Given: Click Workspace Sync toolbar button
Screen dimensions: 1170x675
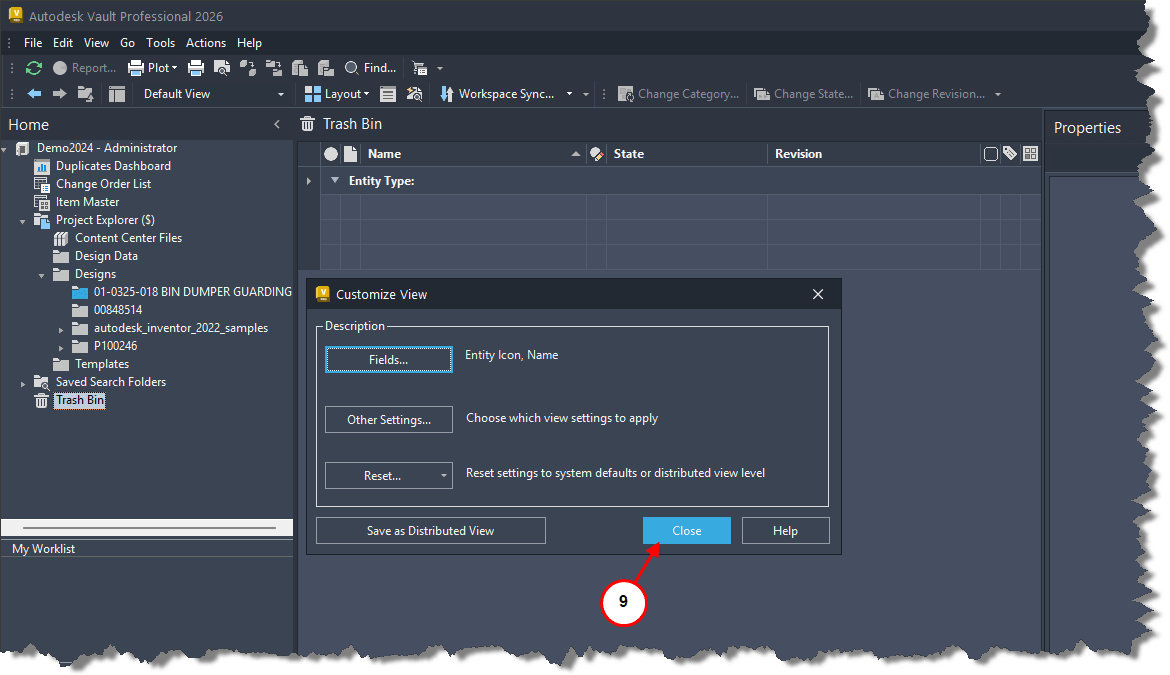Looking at the screenshot, I should click(497, 94).
